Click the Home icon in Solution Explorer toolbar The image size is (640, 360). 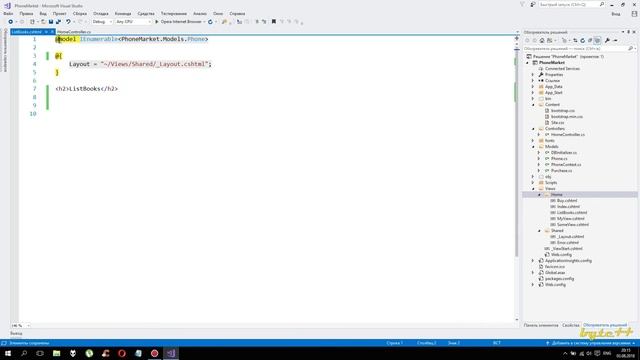(542, 40)
